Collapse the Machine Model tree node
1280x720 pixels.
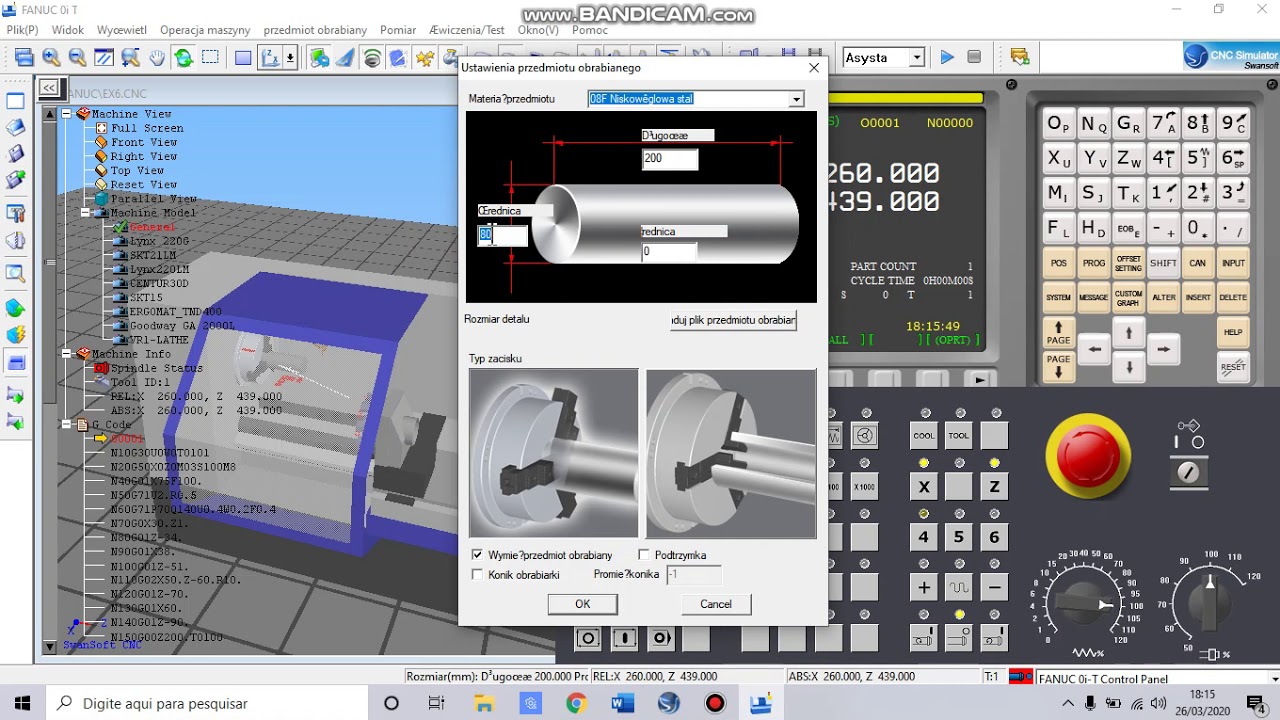[x=86, y=213]
